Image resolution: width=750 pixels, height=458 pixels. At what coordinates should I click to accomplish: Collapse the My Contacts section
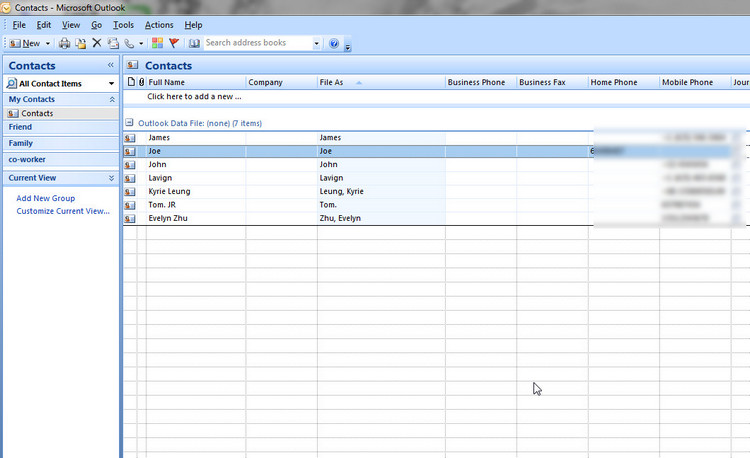point(112,99)
